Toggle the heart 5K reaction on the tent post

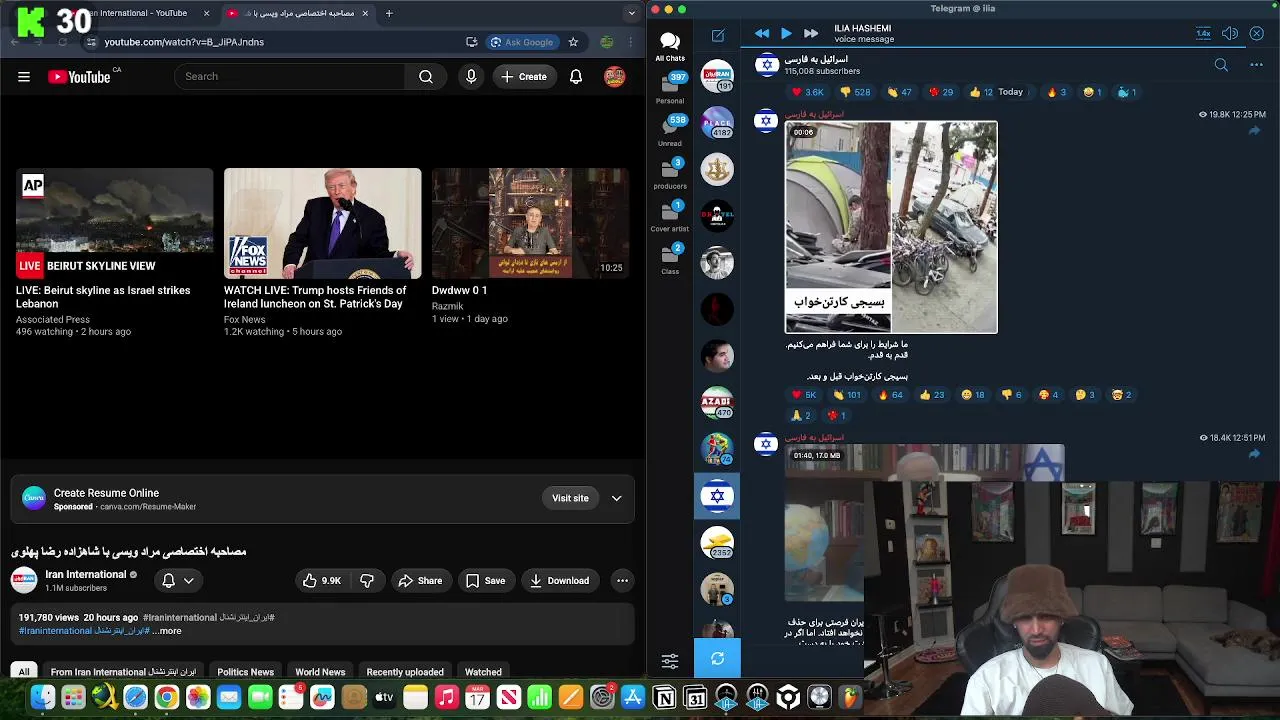pos(804,395)
